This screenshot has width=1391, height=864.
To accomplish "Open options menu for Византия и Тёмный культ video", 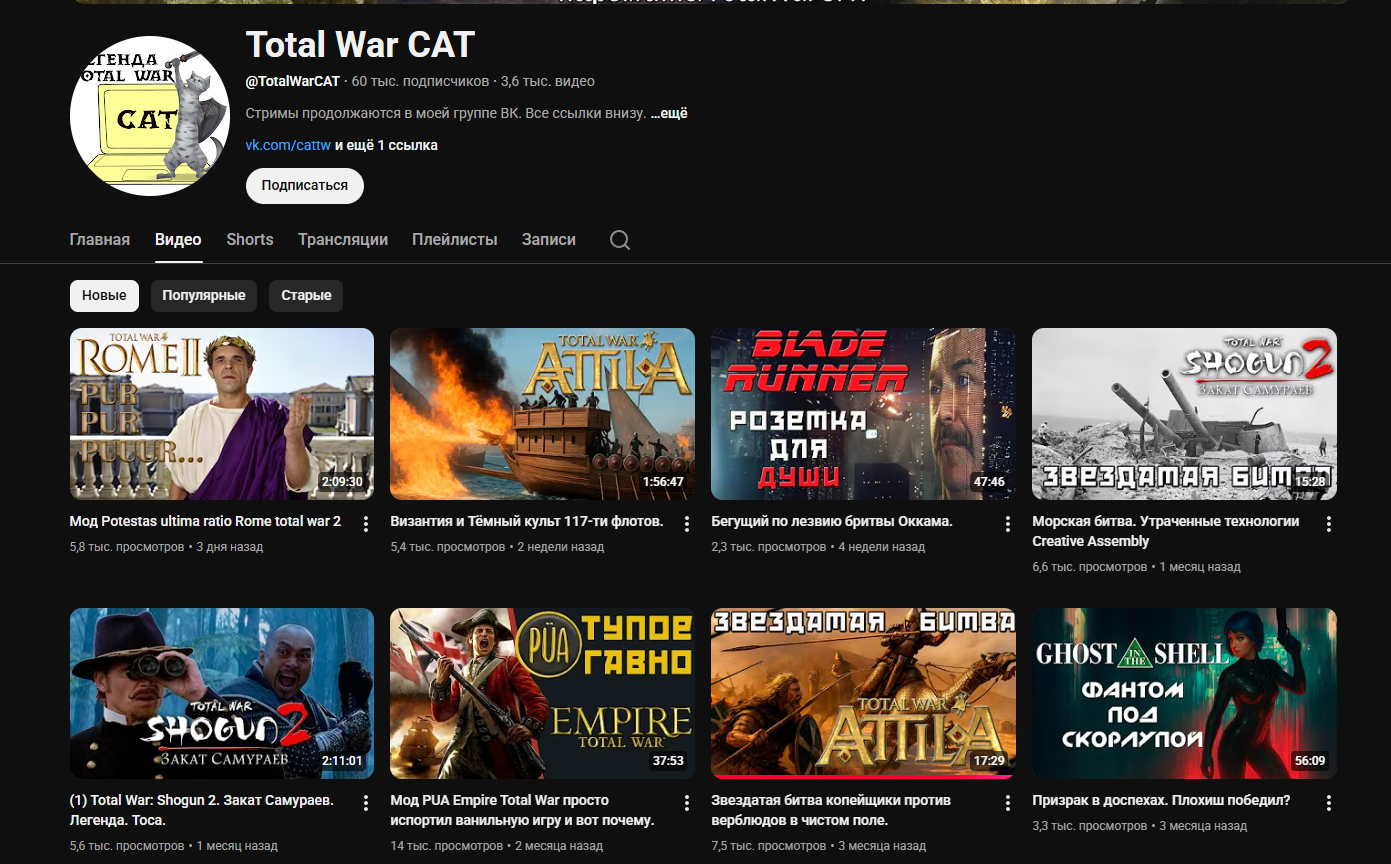I will (x=687, y=524).
